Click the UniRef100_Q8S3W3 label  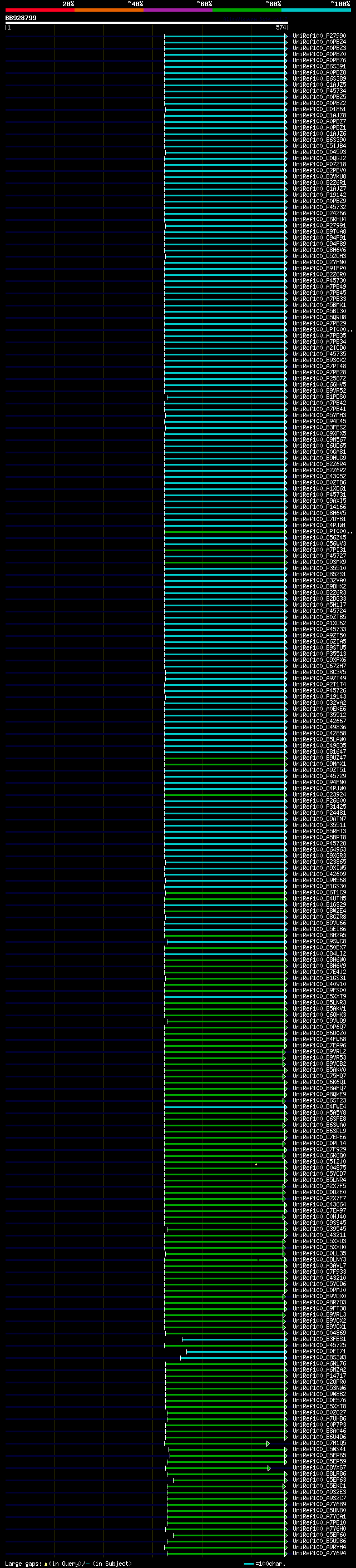tap(319, 1357)
